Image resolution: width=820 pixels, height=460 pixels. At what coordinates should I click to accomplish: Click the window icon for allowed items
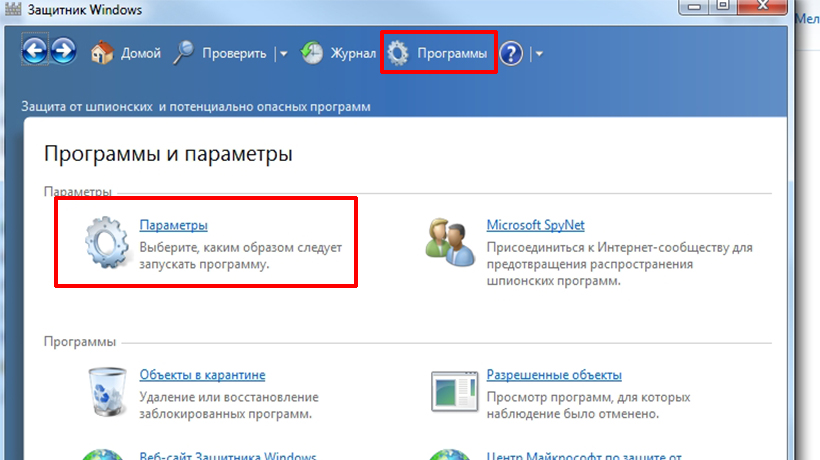pyautogui.click(x=455, y=392)
